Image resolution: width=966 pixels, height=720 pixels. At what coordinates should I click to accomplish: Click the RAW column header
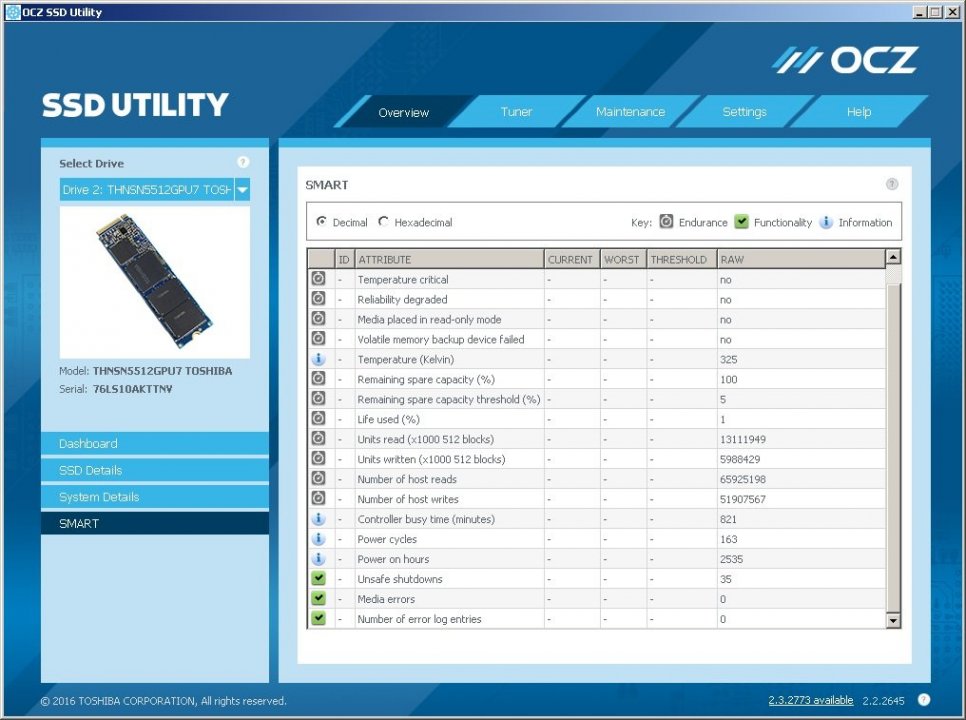tap(802, 259)
